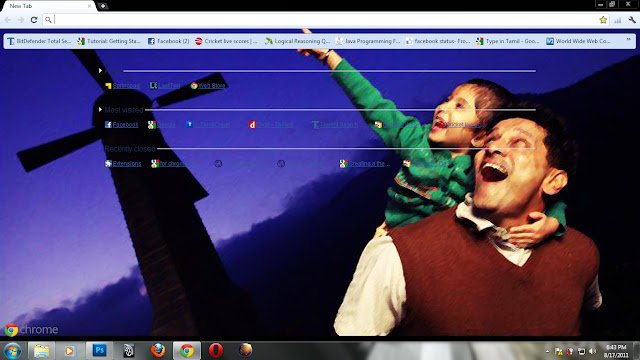Image resolution: width=640 pixels, height=360 pixels.
Task: Reload the page with the refresh icon
Action: [34, 20]
